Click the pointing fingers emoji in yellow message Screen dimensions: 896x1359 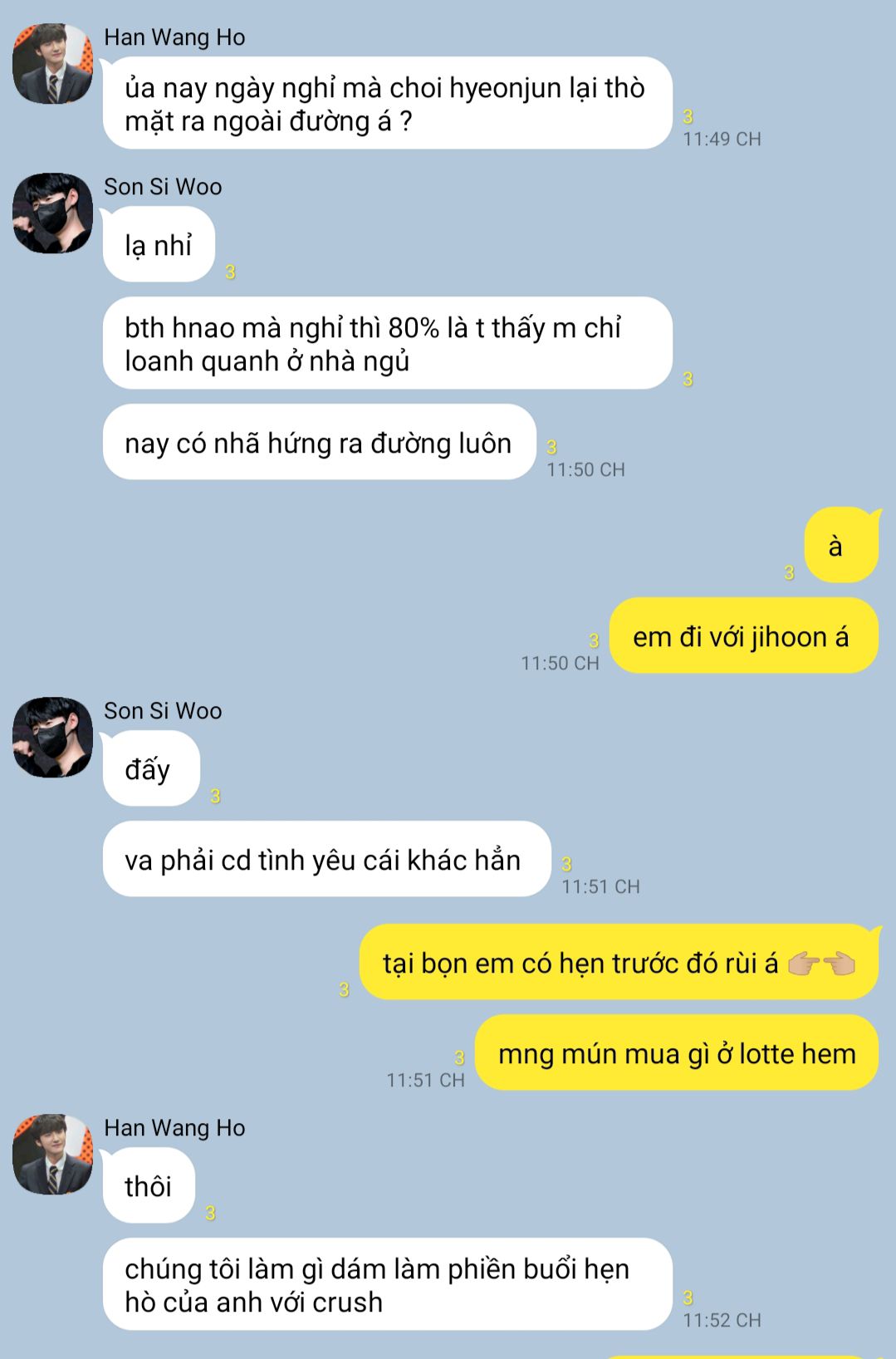(x=821, y=964)
